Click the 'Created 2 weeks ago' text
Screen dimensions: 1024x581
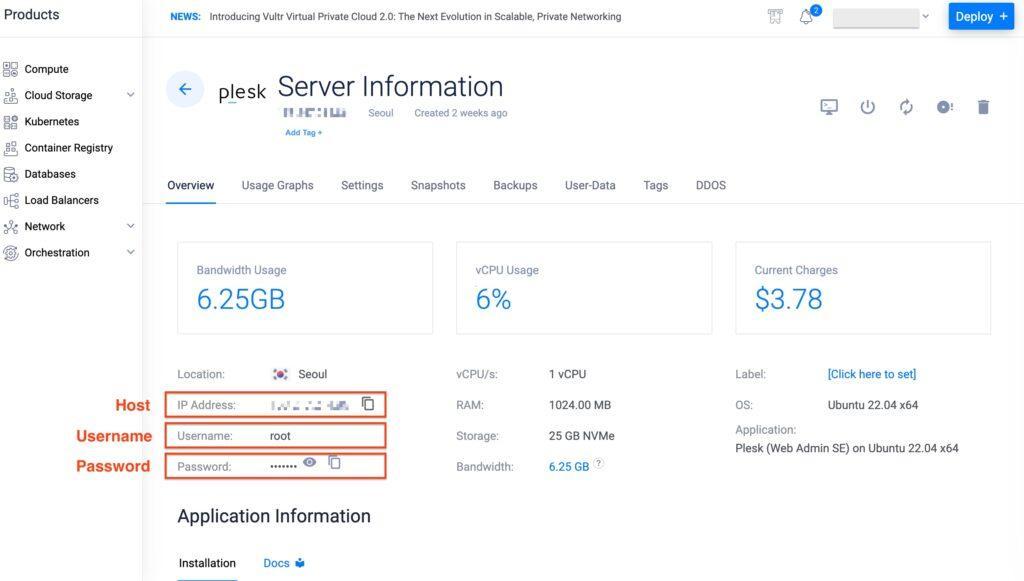click(460, 113)
